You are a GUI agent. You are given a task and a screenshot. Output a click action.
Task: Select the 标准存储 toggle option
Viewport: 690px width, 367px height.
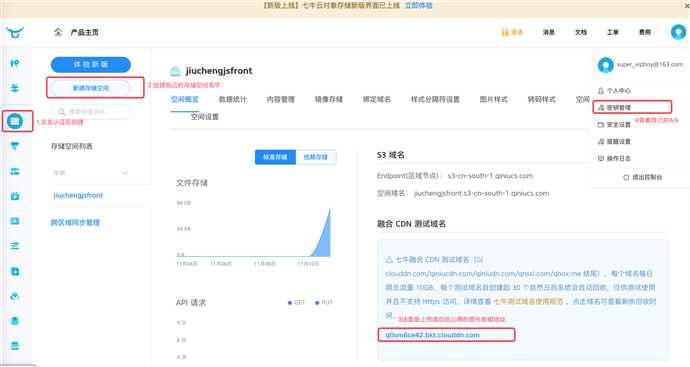tap(275, 157)
